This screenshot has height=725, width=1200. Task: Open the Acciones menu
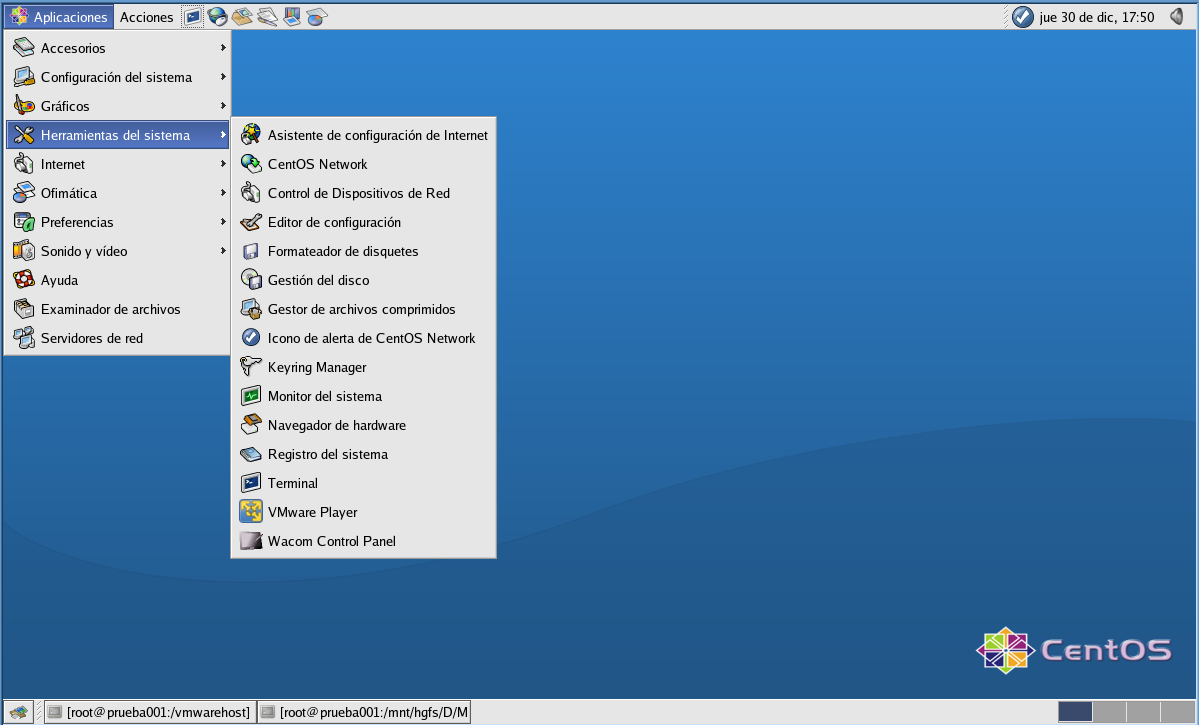tap(147, 17)
